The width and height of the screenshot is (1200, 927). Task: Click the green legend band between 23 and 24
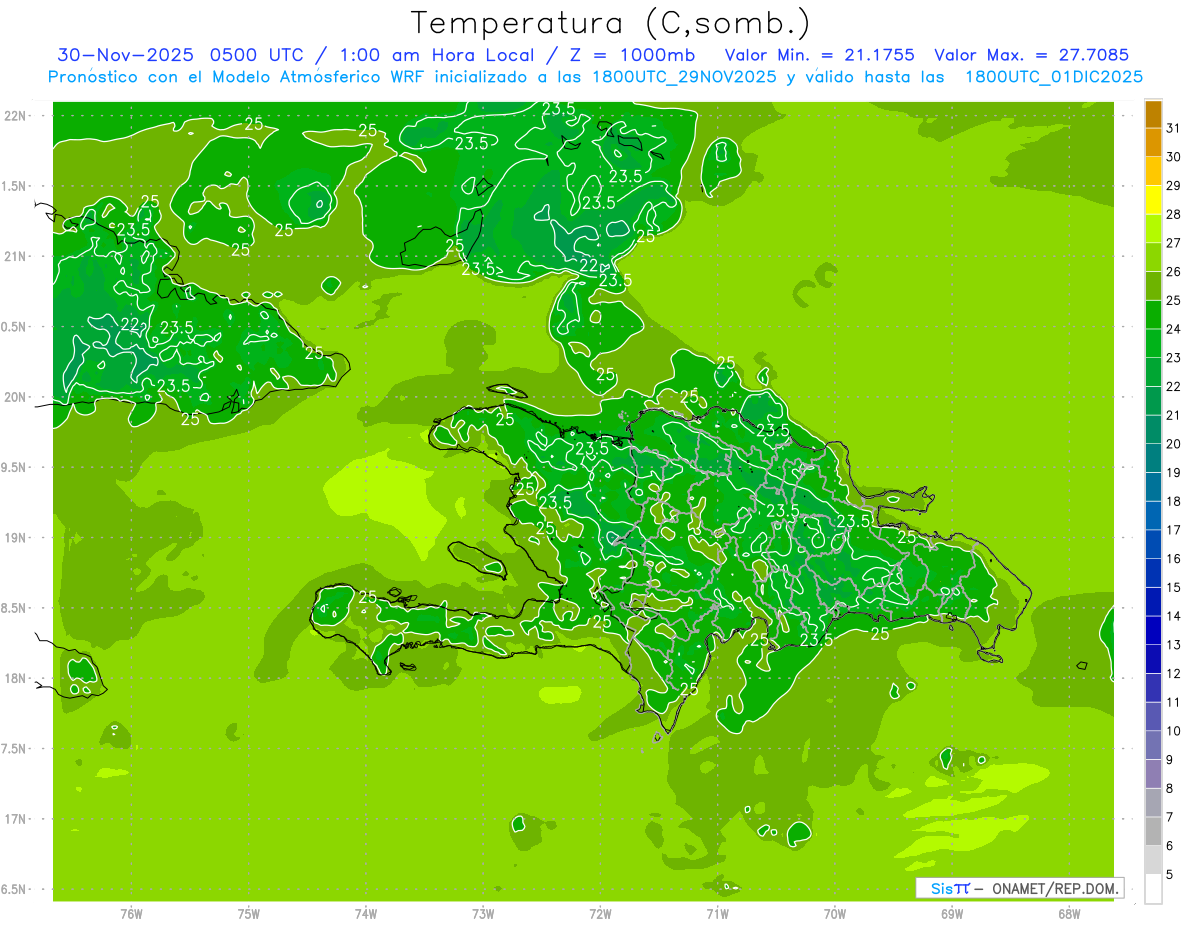coord(1153,344)
